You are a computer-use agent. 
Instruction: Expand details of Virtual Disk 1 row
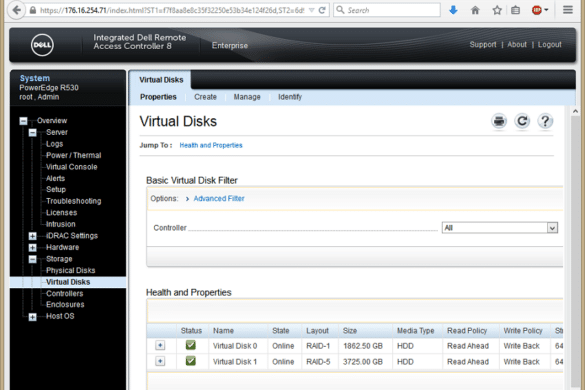click(160, 361)
